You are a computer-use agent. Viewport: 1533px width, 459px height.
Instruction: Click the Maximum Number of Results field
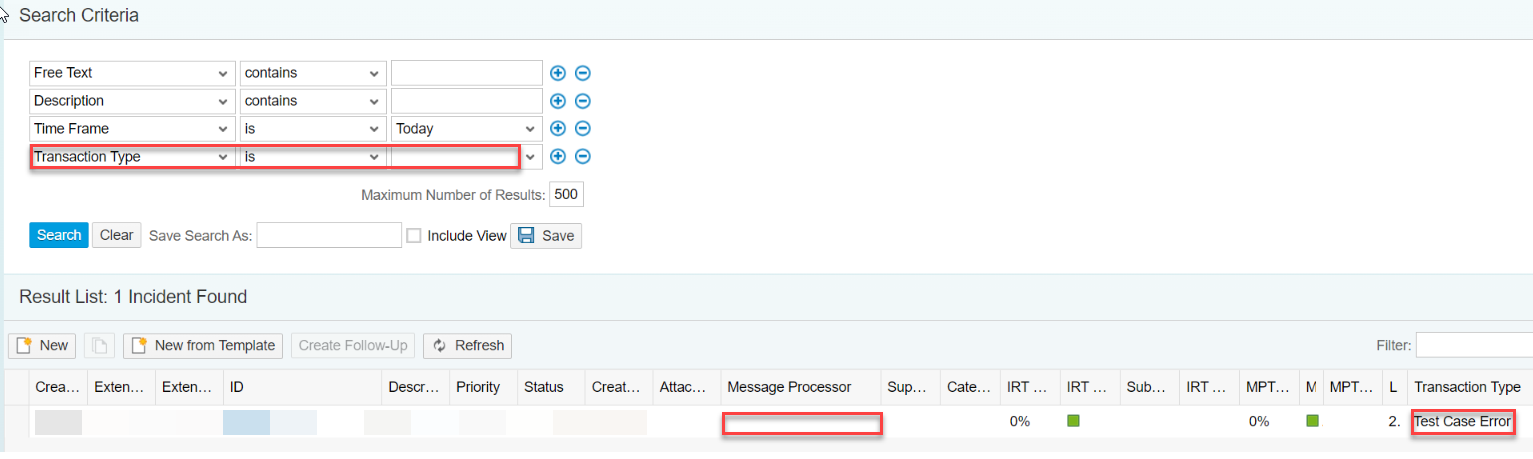(x=566, y=194)
